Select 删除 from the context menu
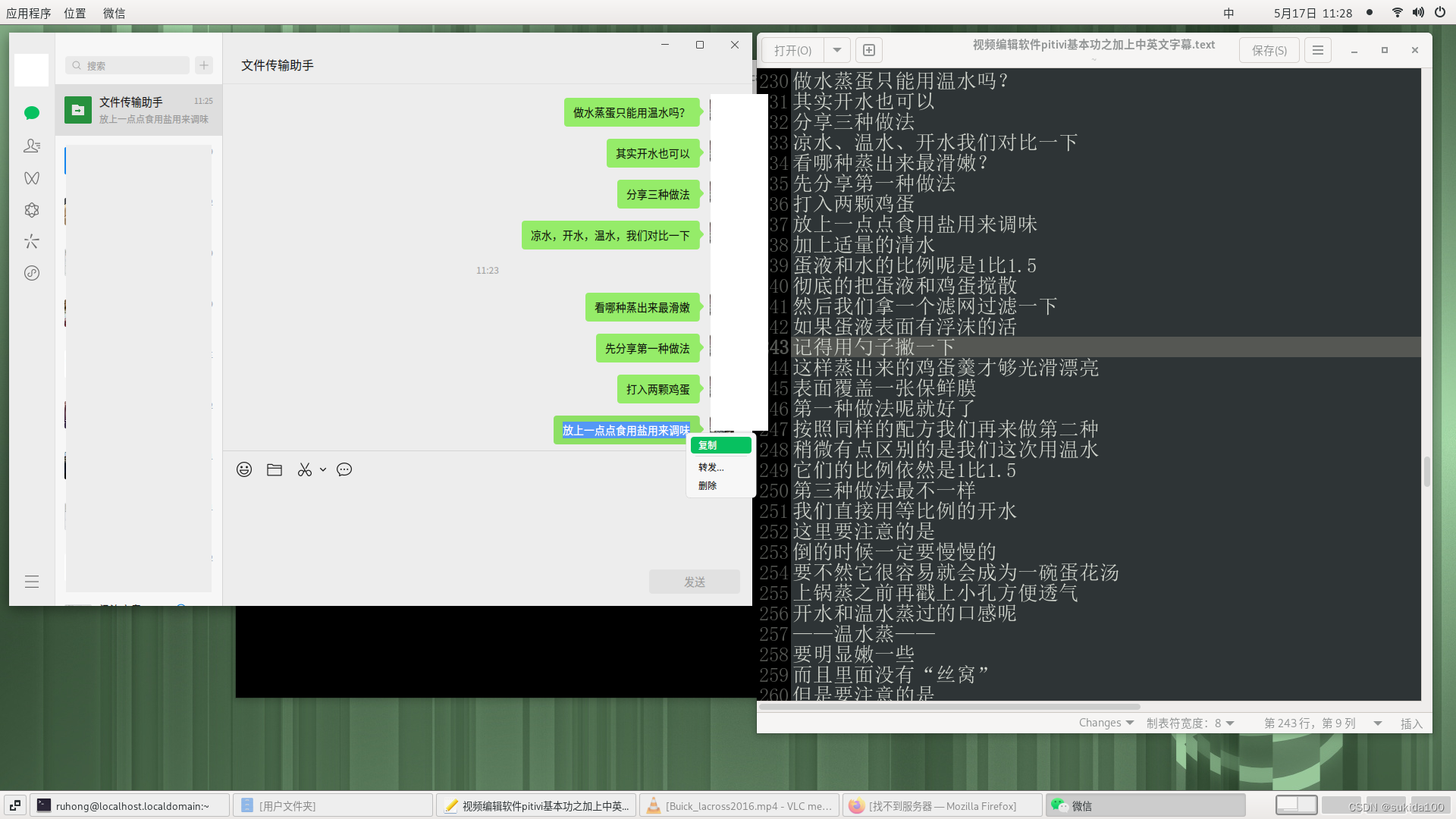 pyautogui.click(x=708, y=485)
